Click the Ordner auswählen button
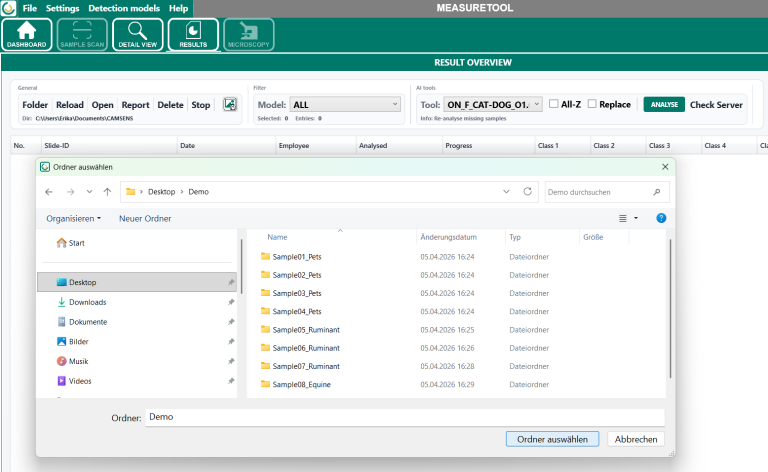This screenshot has width=768, height=472. click(x=552, y=439)
